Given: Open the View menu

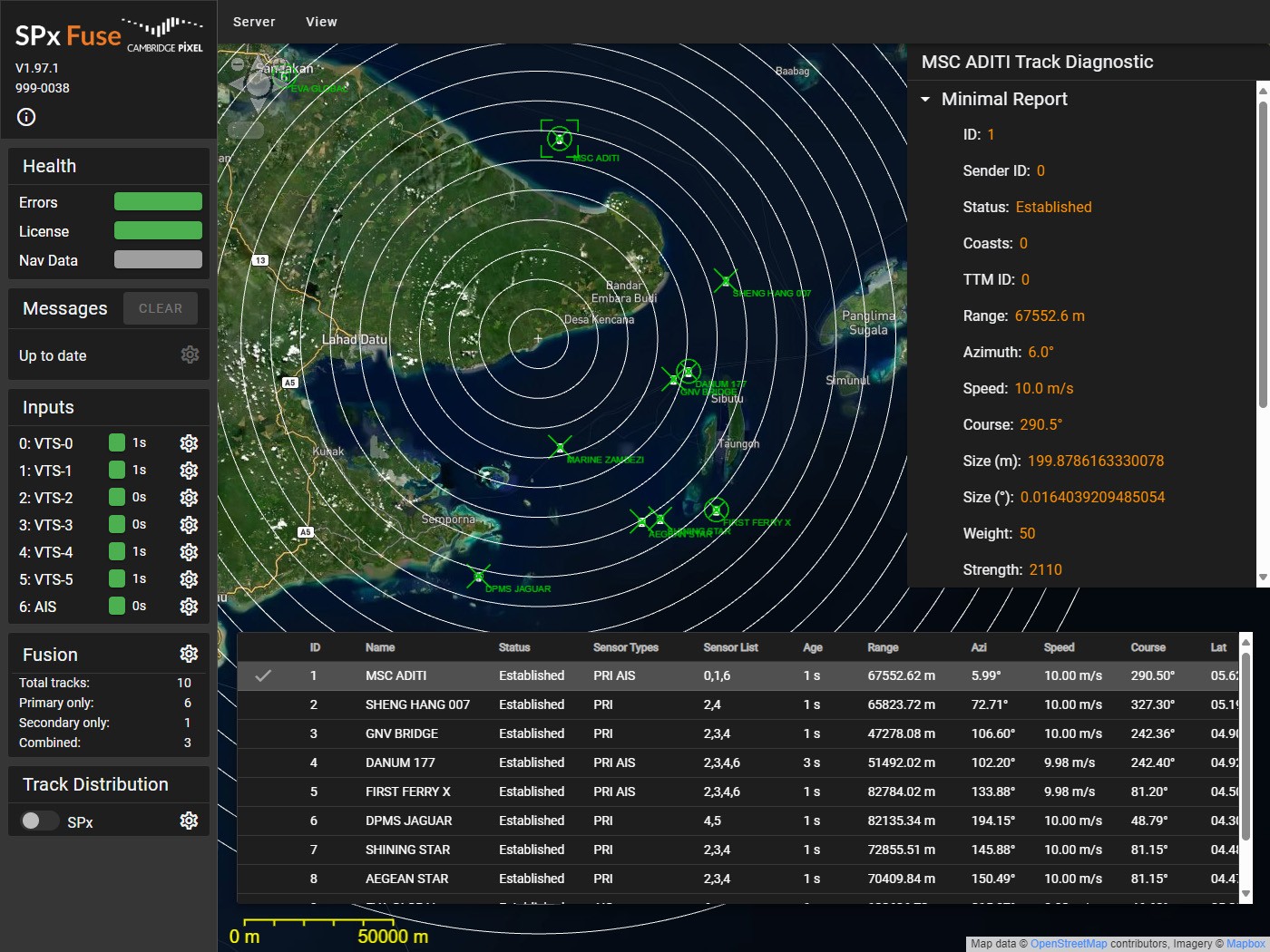Looking at the screenshot, I should tap(321, 22).
